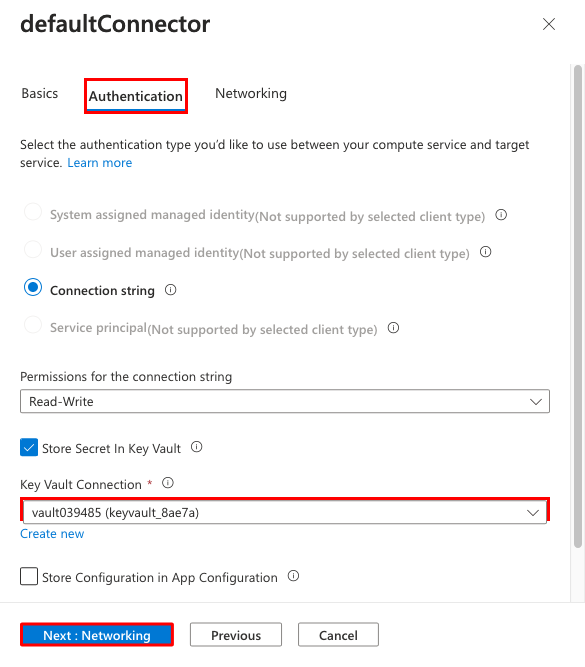This screenshot has height=667, width=585.
Task: Click info icon beside User assigned managed identity
Action: 485,252
